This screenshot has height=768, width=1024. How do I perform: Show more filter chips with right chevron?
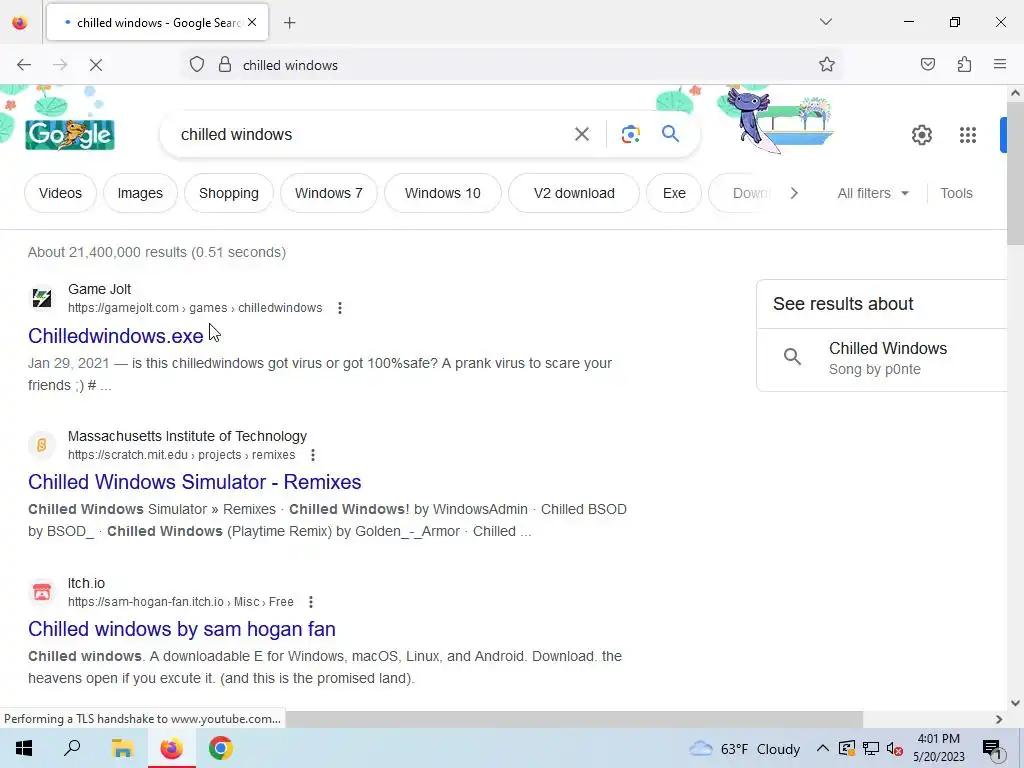[793, 193]
